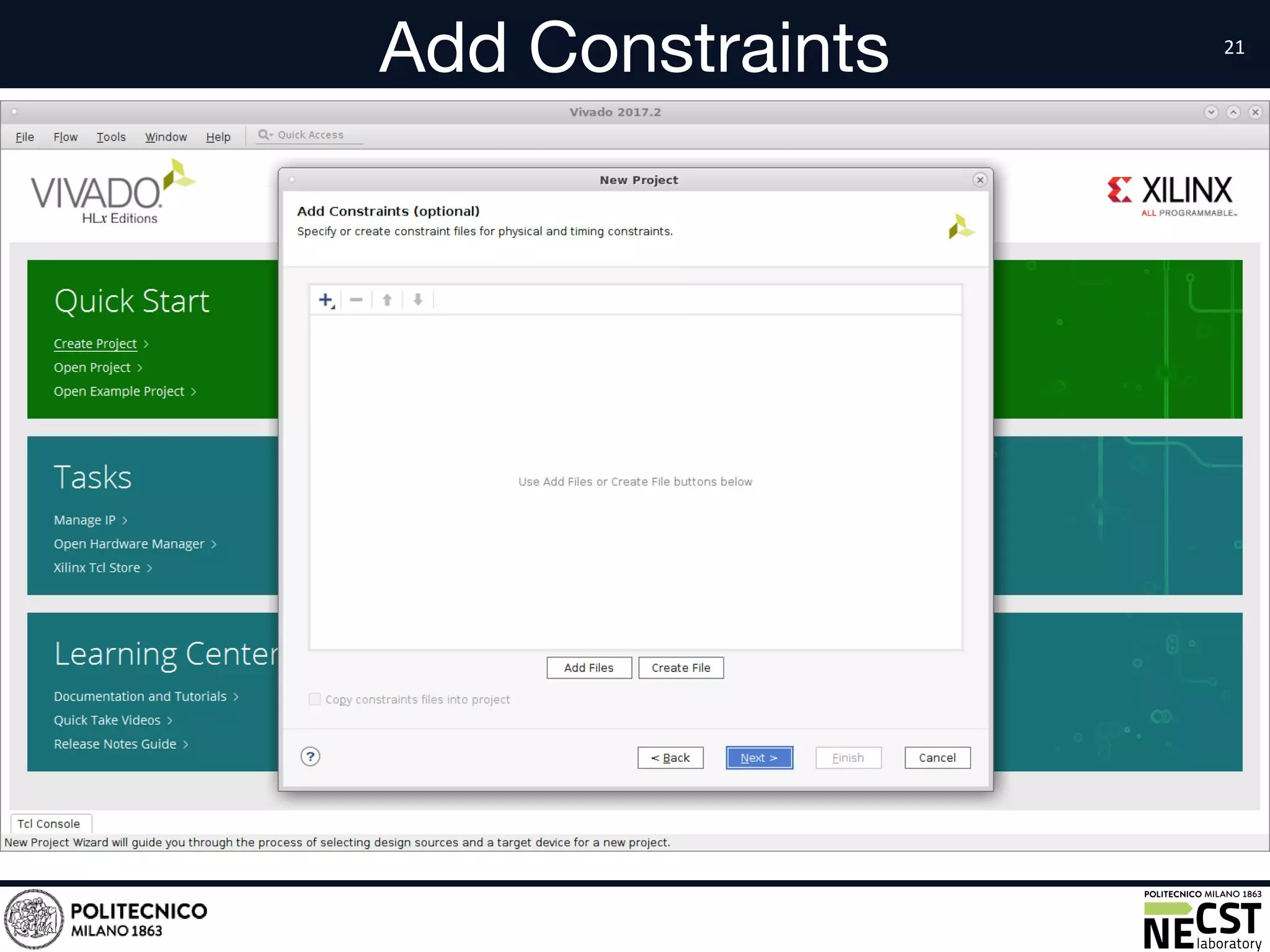Click chevron next to Manage IP
The height and width of the screenshot is (952, 1270).
pyautogui.click(x=125, y=521)
